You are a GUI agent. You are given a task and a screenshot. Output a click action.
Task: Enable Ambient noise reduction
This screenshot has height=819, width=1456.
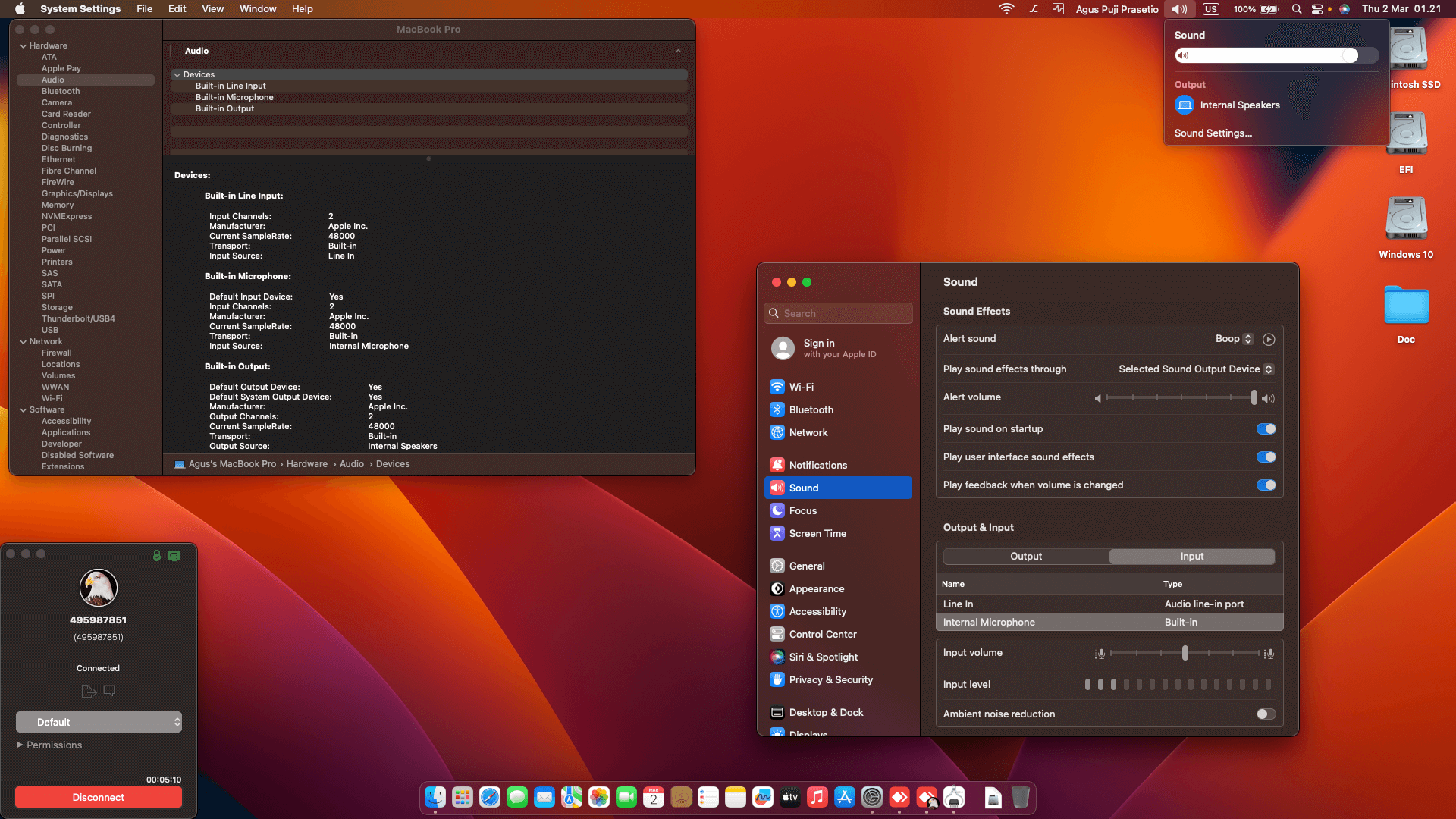click(x=1264, y=714)
